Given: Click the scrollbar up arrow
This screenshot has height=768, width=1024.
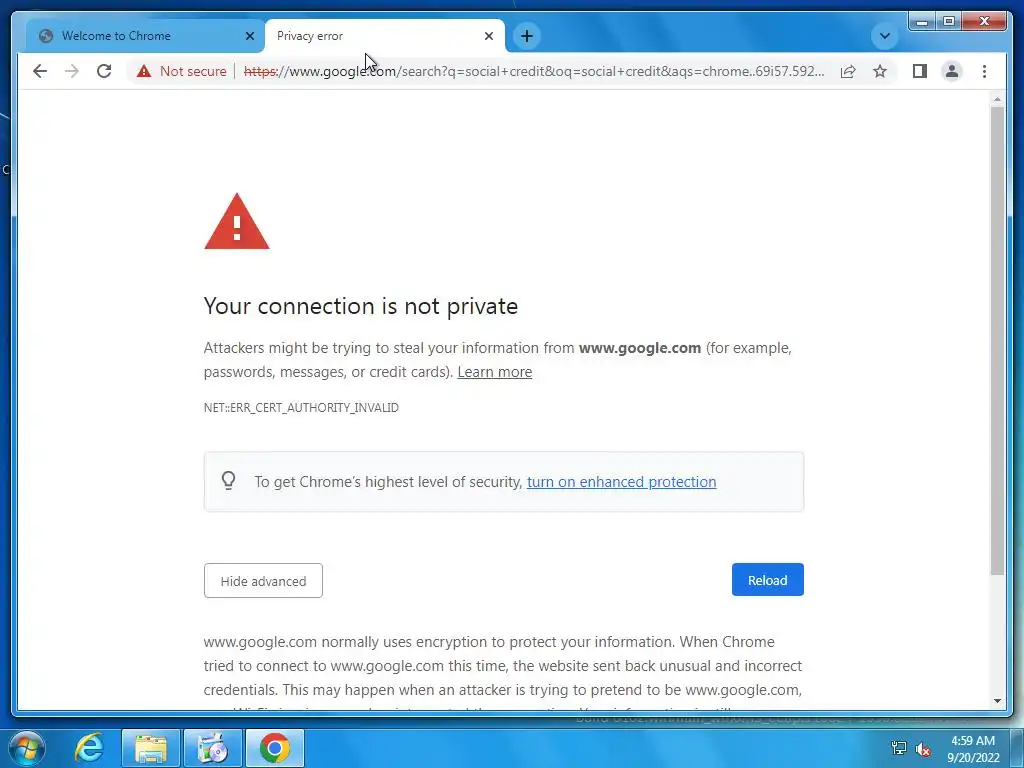Looking at the screenshot, I should click(997, 99).
